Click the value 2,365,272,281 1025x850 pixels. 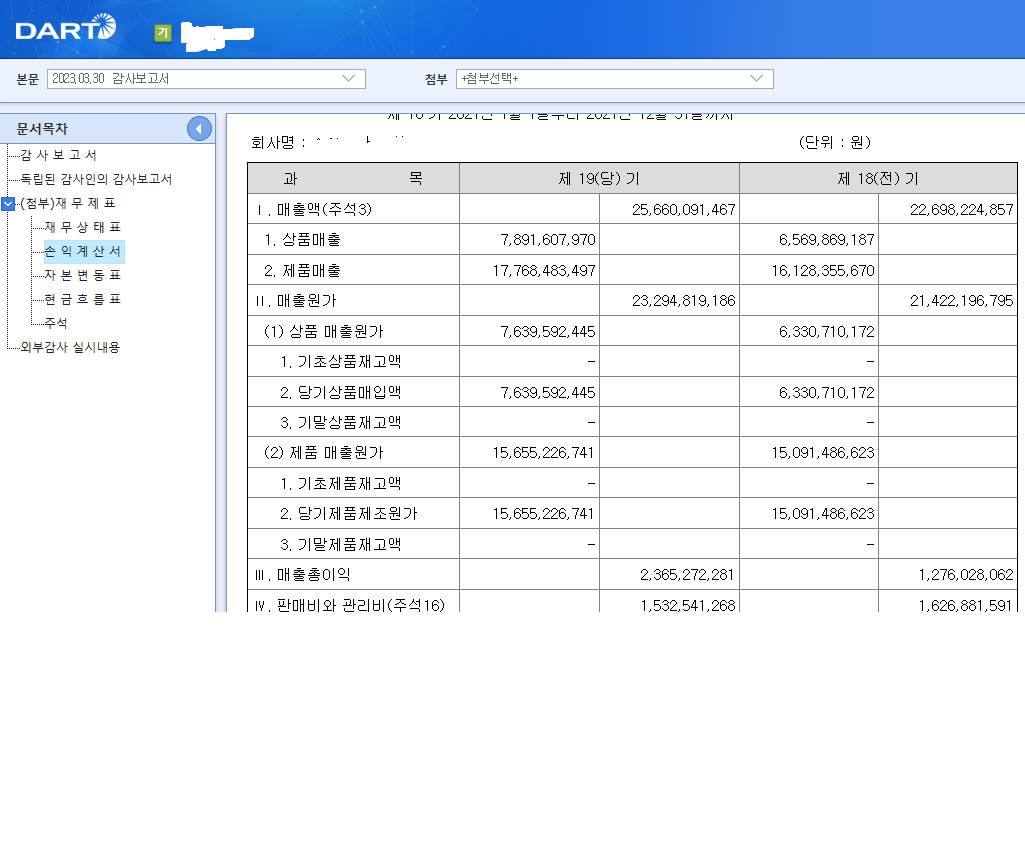coord(687,575)
